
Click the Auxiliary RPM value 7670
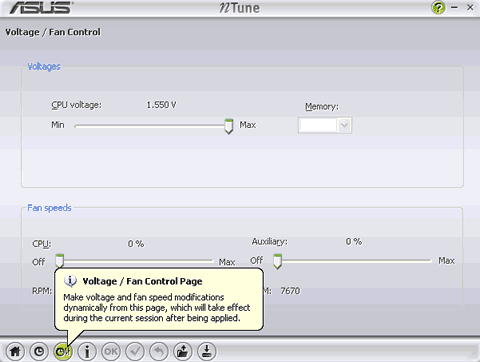point(290,291)
